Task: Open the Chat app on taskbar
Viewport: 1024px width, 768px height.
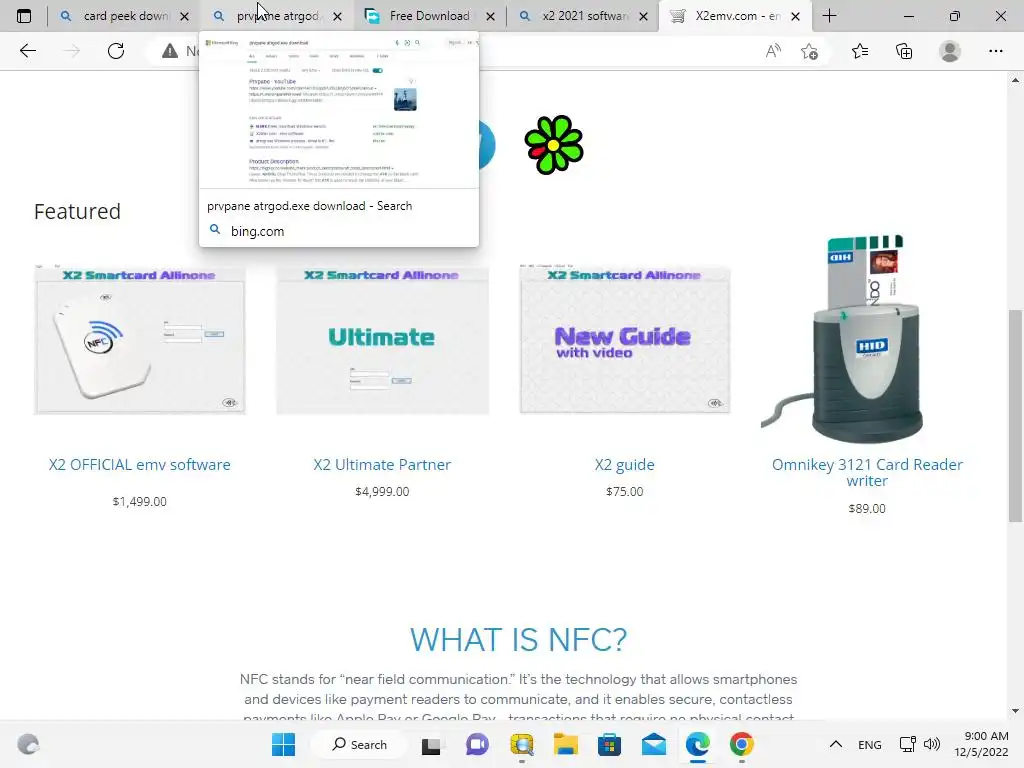Action: click(477, 744)
